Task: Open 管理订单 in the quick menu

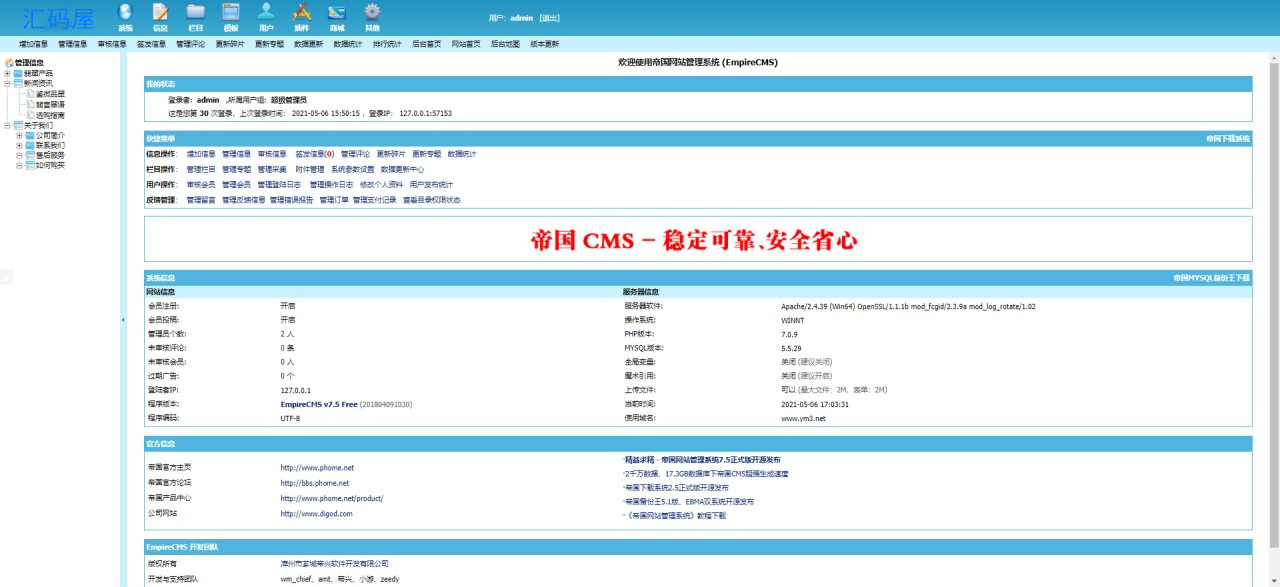Action: (334, 200)
